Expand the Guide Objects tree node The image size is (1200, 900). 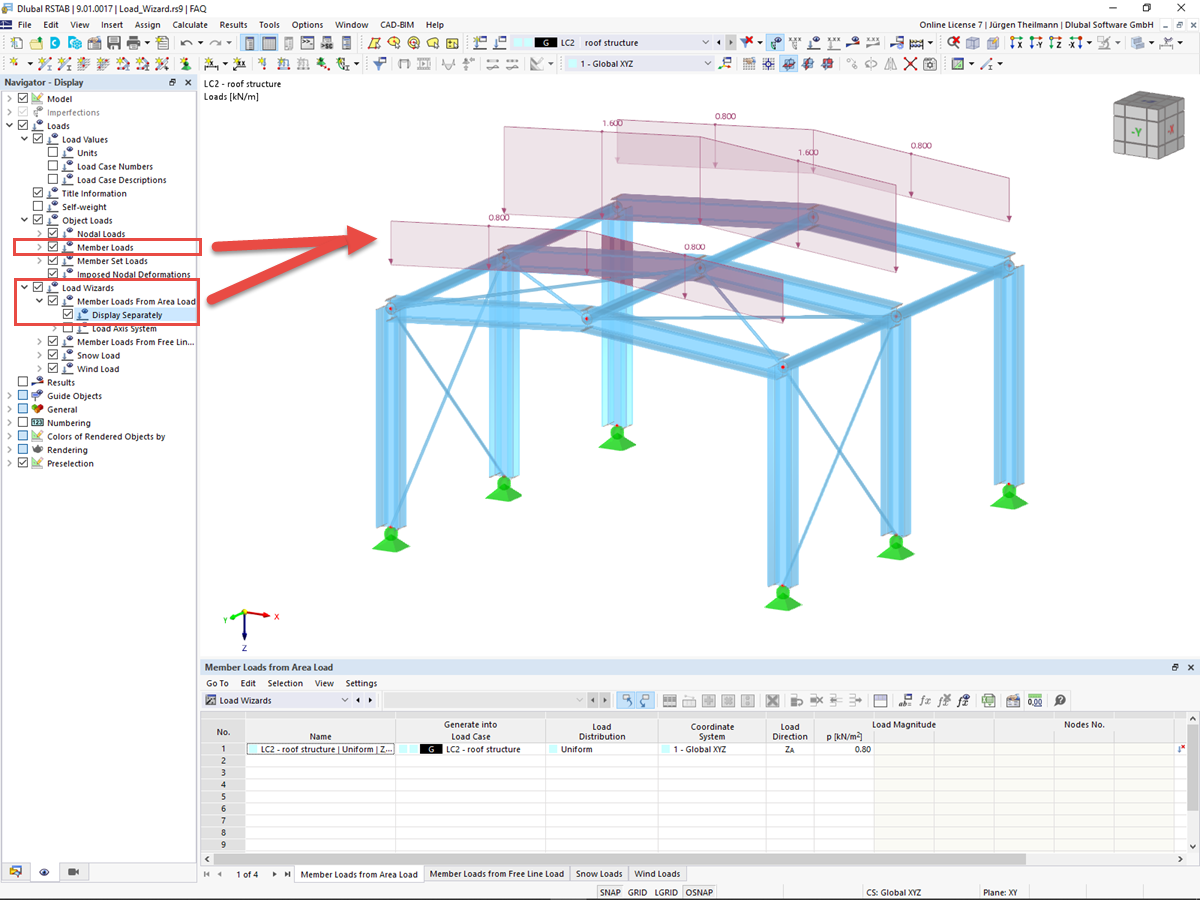click(9, 396)
